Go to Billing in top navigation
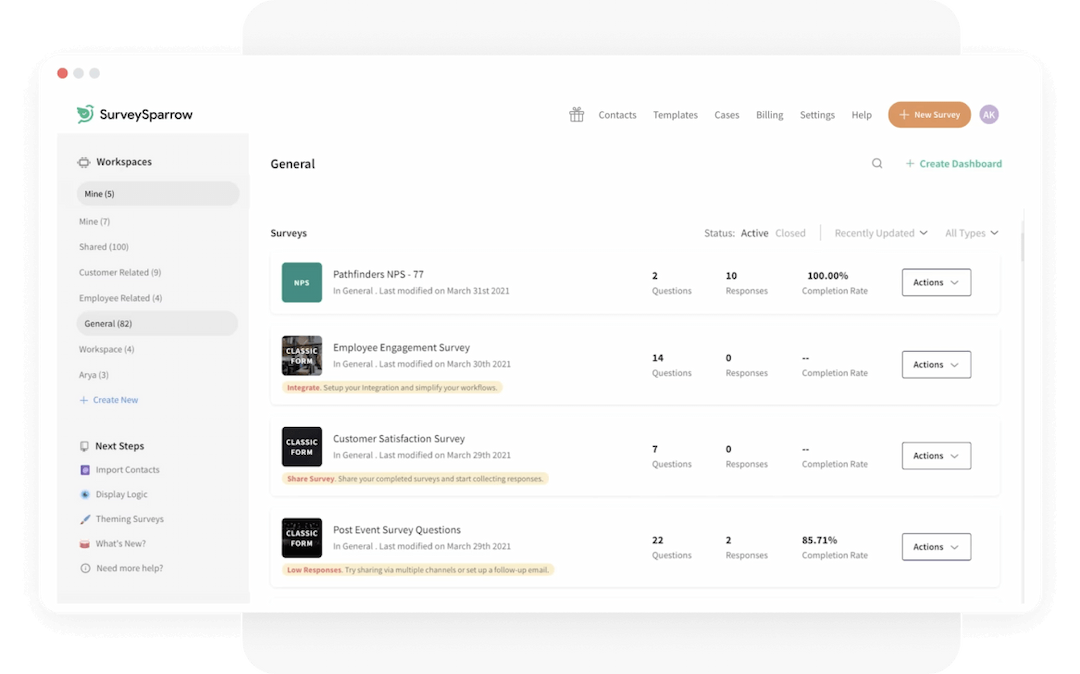Viewport: 1080px width, 674px height. coord(769,115)
